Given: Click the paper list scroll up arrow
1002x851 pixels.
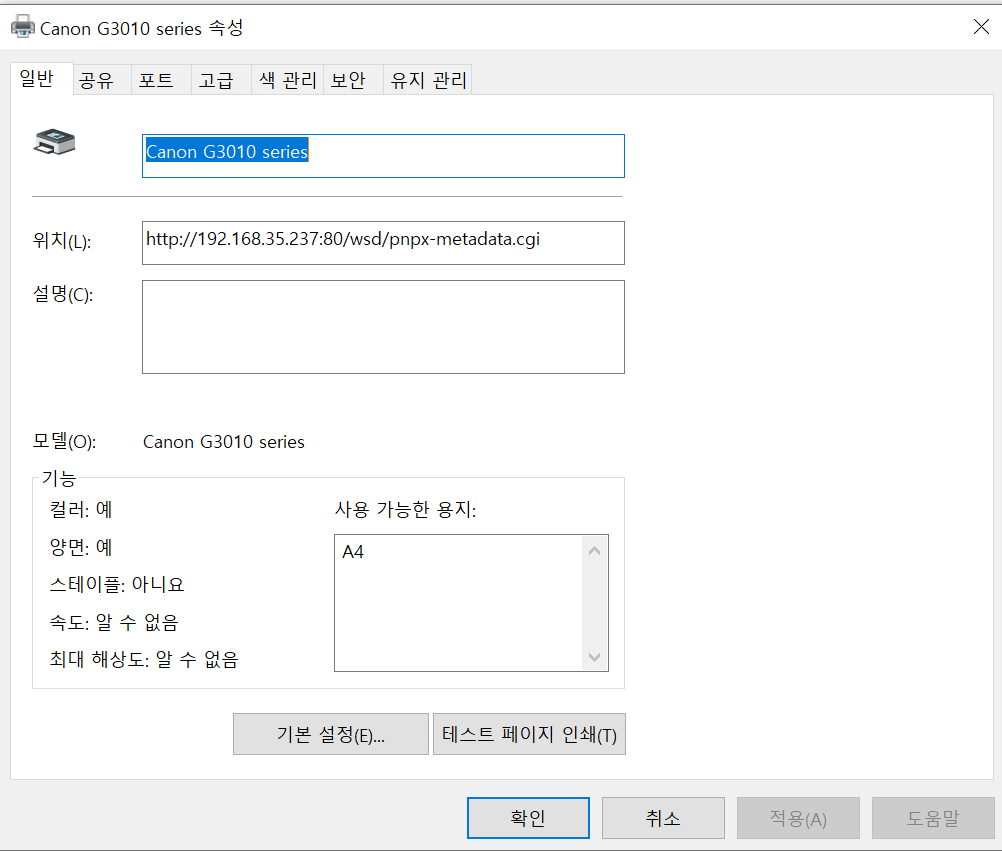Looking at the screenshot, I should 594,551.
